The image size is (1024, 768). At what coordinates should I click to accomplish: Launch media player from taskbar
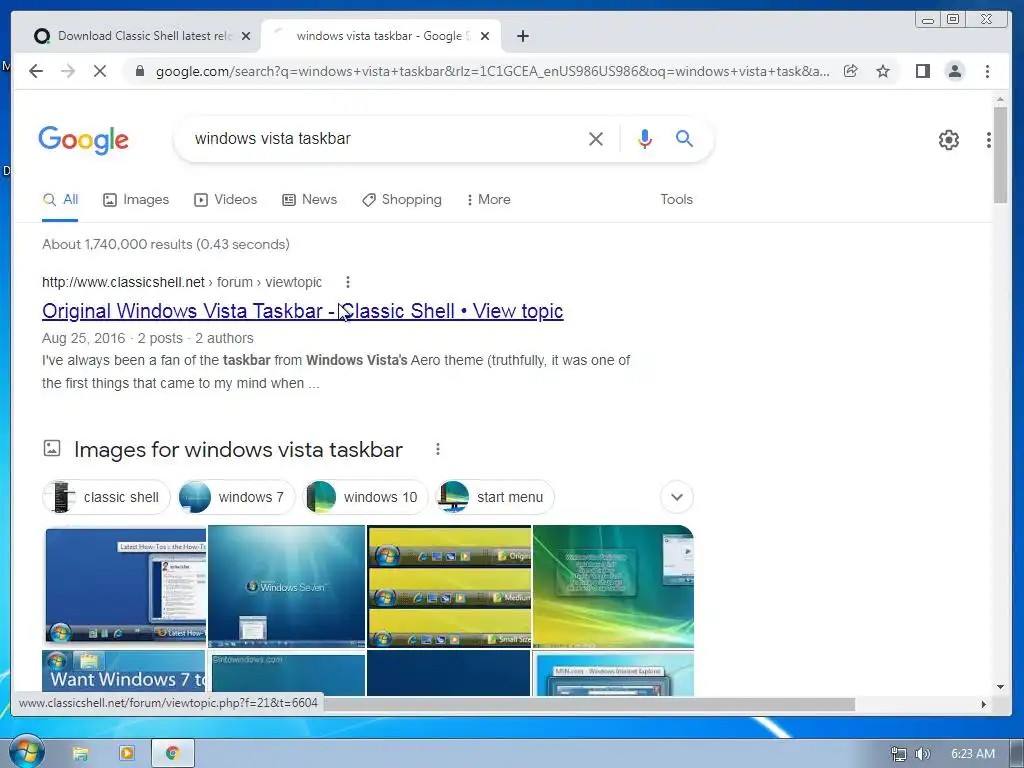[x=127, y=754]
